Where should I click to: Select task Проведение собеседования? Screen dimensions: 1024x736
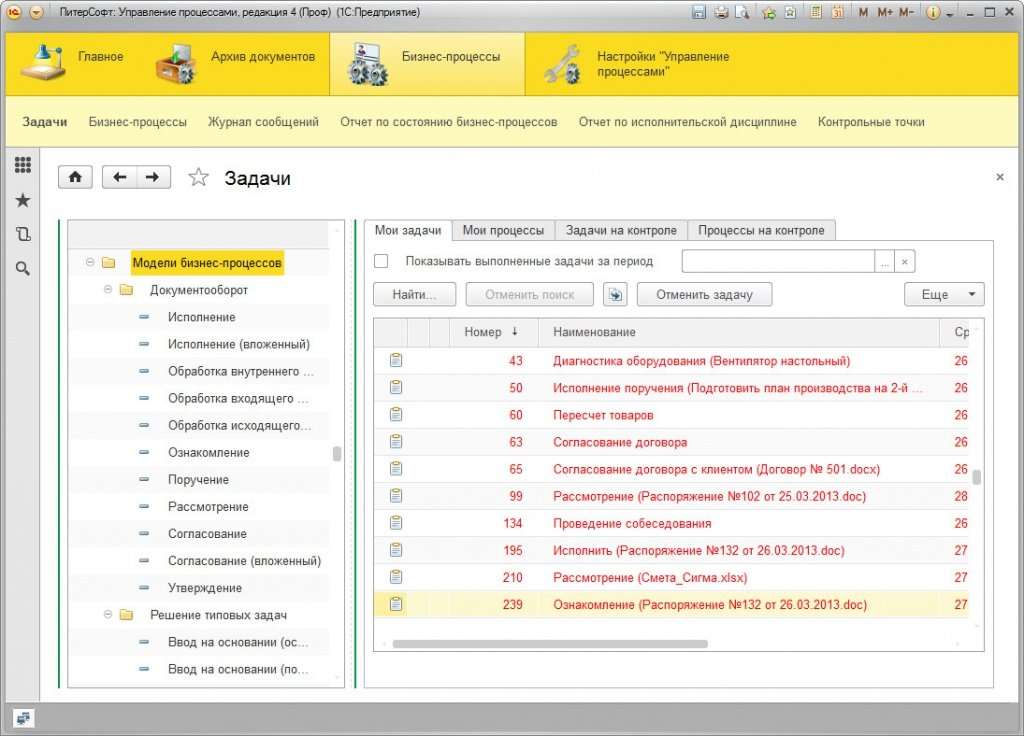pos(632,523)
